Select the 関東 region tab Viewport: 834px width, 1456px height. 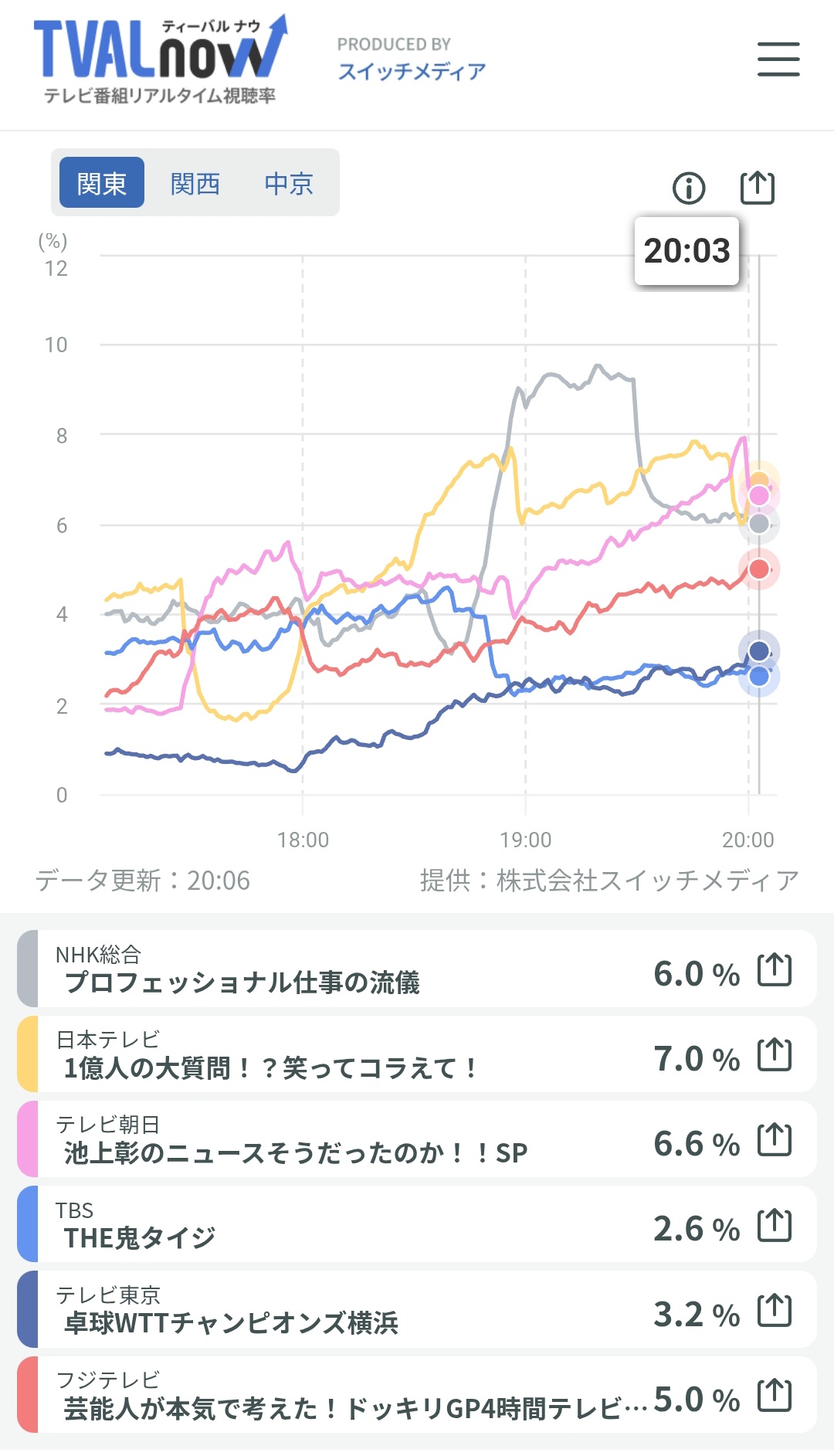click(x=102, y=183)
